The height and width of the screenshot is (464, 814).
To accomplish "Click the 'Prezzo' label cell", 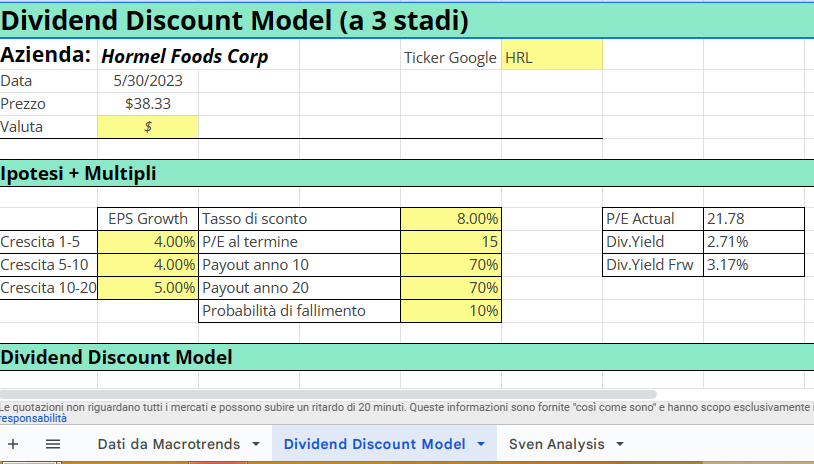I will [48, 104].
